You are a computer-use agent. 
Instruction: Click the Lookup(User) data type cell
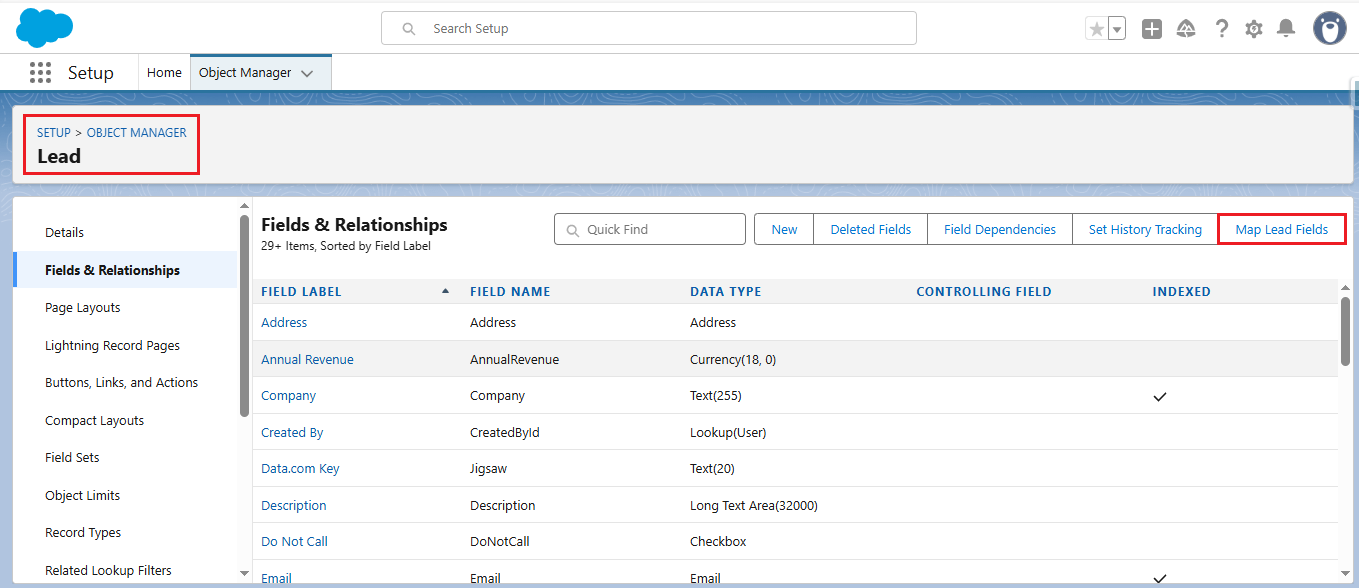(728, 432)
